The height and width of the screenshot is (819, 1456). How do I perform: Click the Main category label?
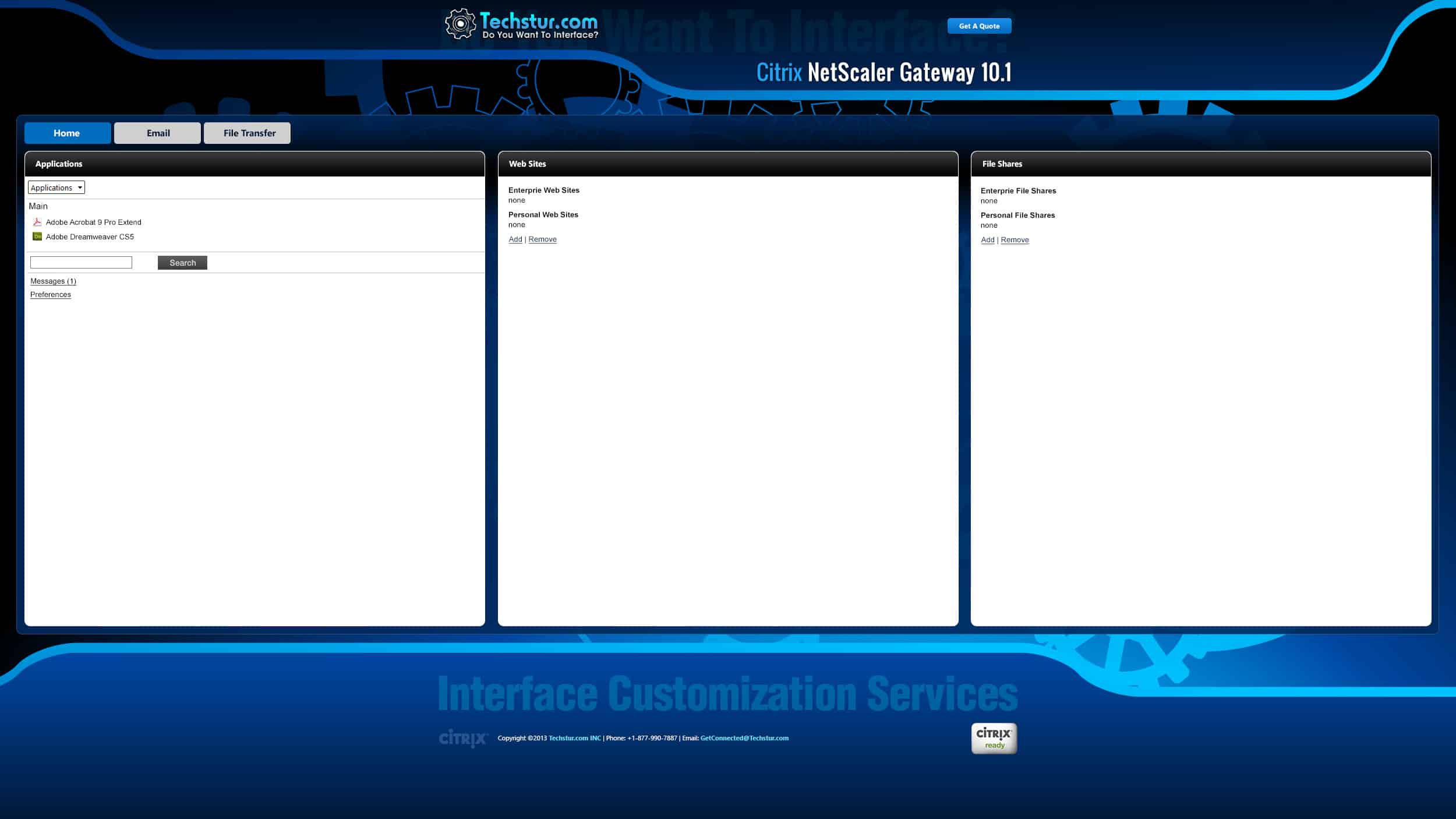tap(38, 206)
